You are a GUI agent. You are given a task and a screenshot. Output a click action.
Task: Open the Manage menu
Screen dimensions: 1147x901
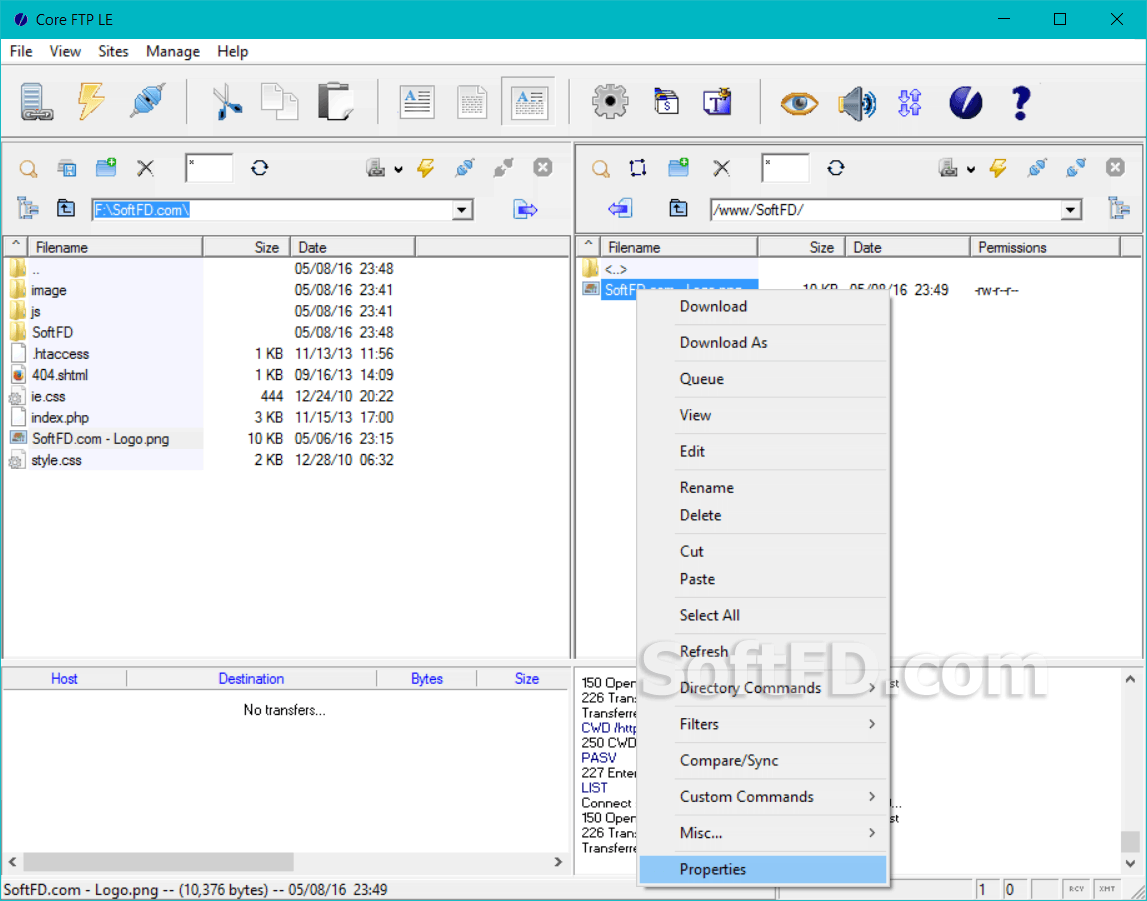173,51
